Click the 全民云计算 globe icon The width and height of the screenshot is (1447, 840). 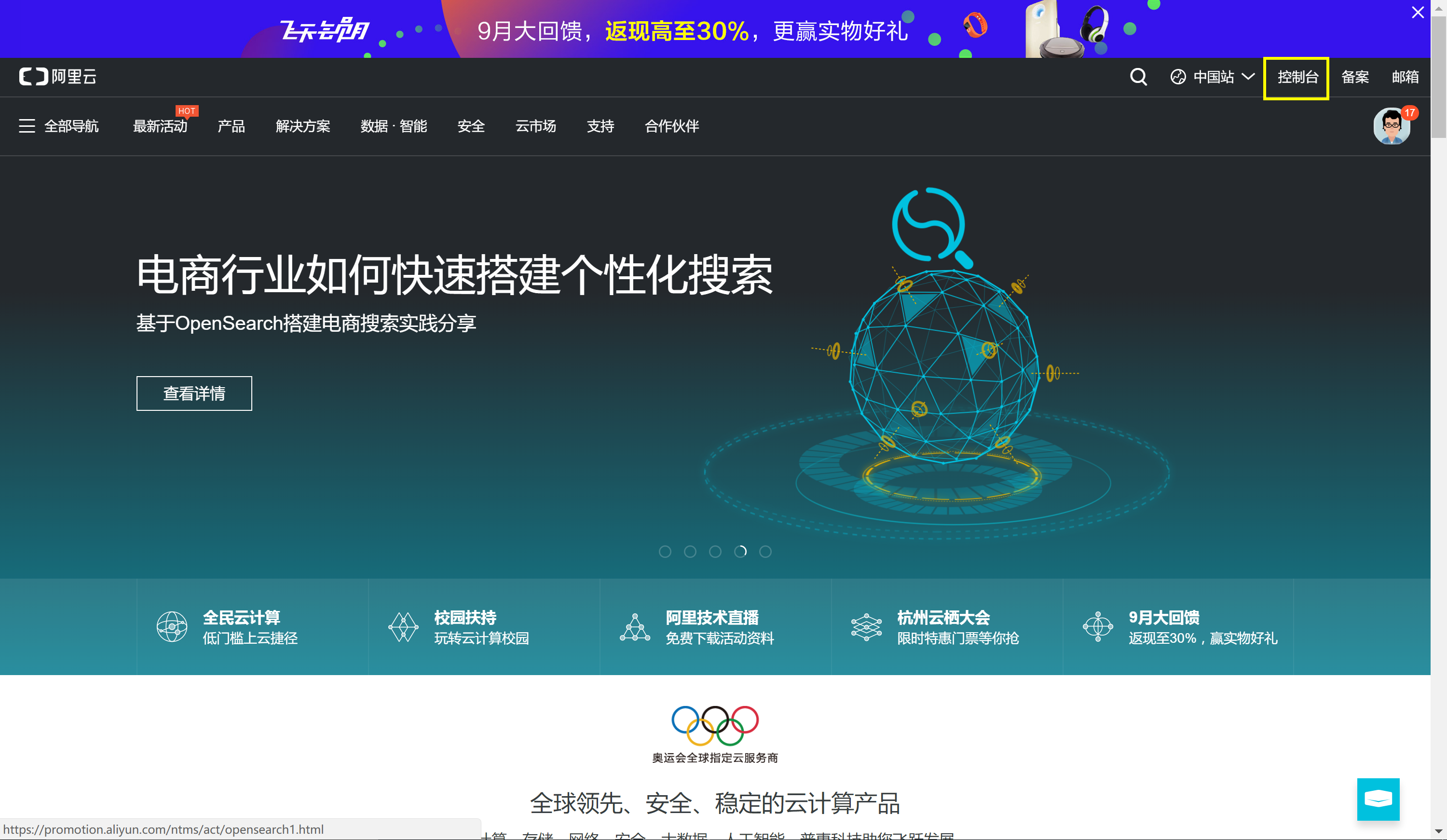172,627
